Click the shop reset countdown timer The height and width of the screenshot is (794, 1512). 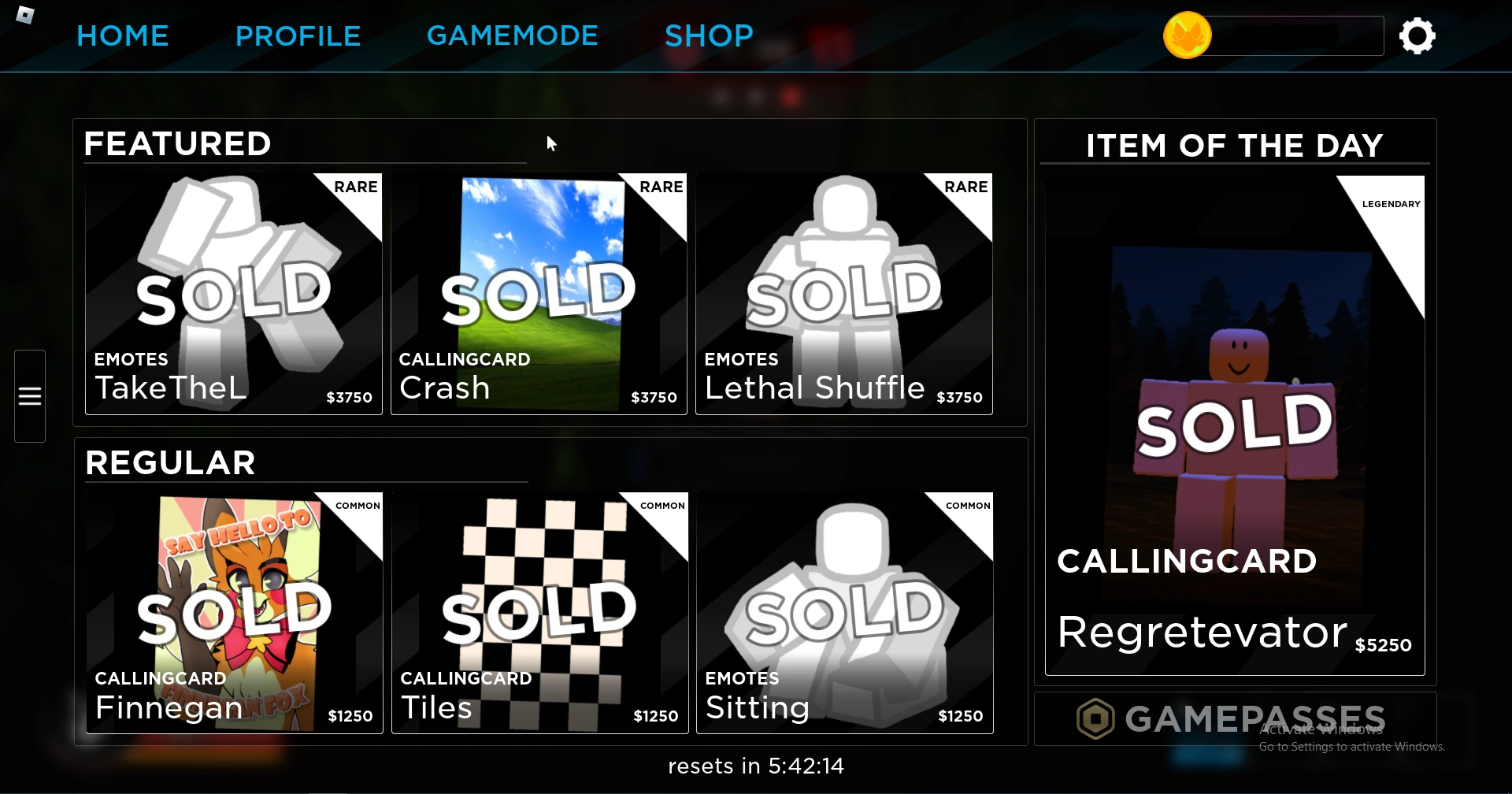(x=756, y=766)
